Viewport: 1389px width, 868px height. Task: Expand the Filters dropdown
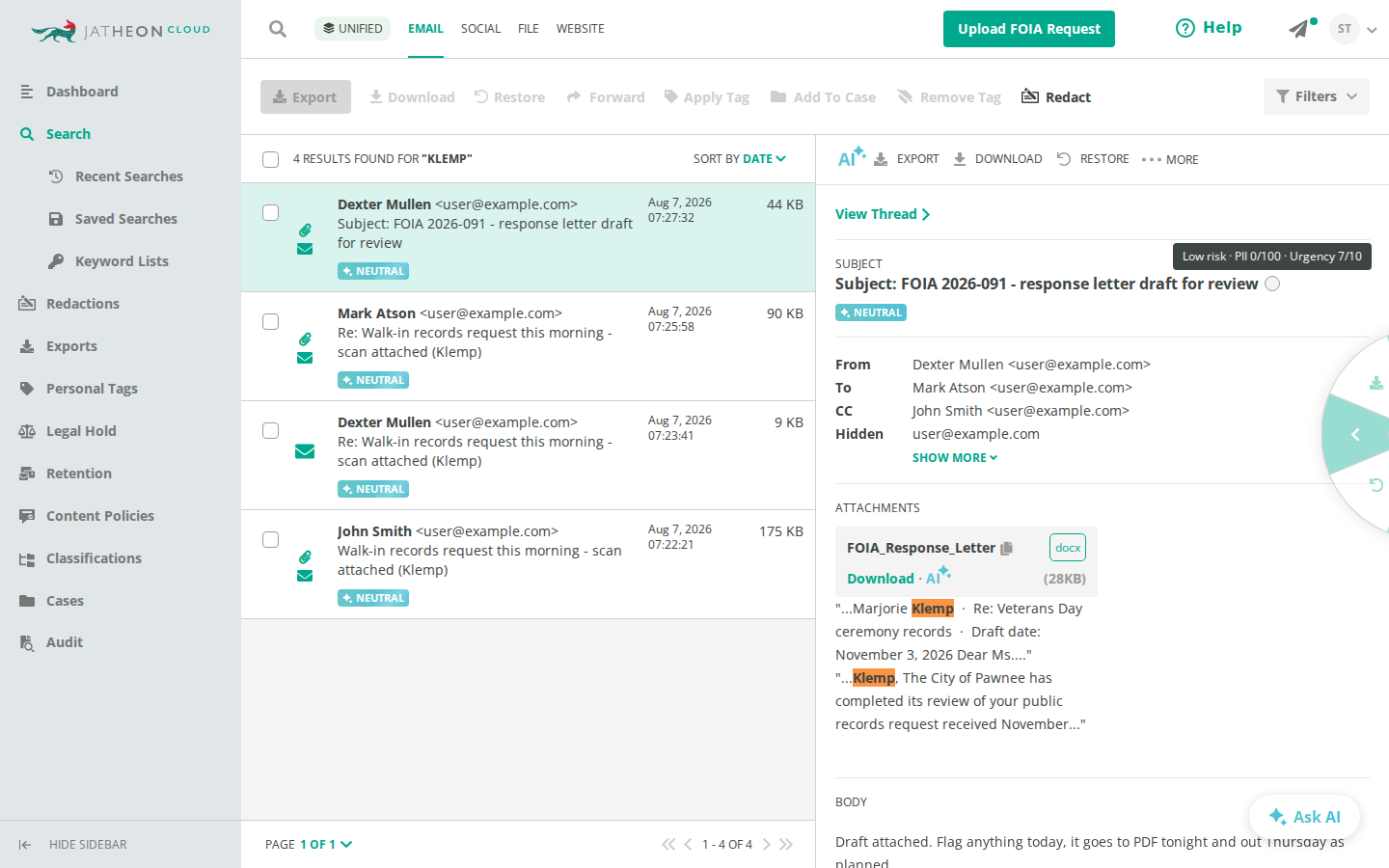(1317, 96)
